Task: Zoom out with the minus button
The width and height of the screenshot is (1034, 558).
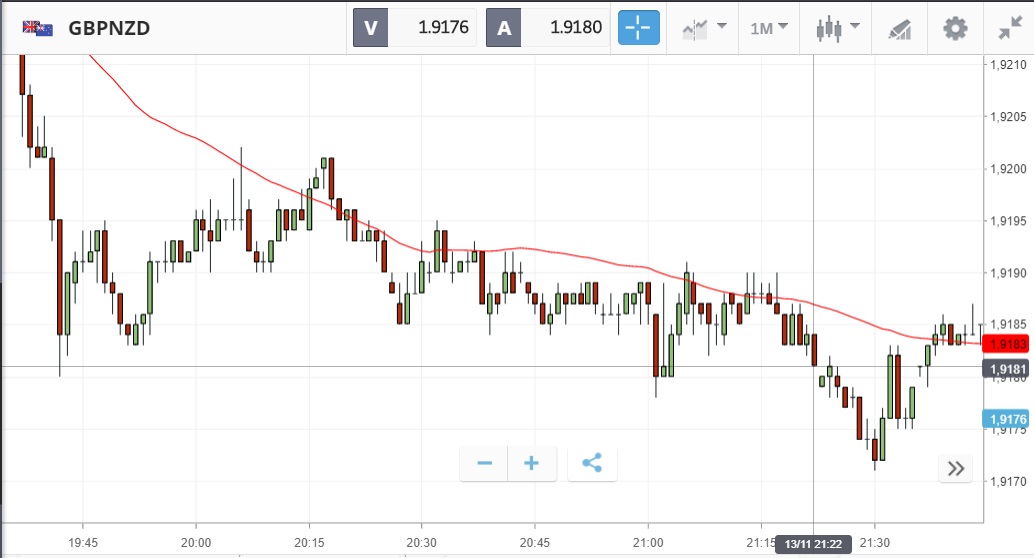Action: [x=484, y=463]
